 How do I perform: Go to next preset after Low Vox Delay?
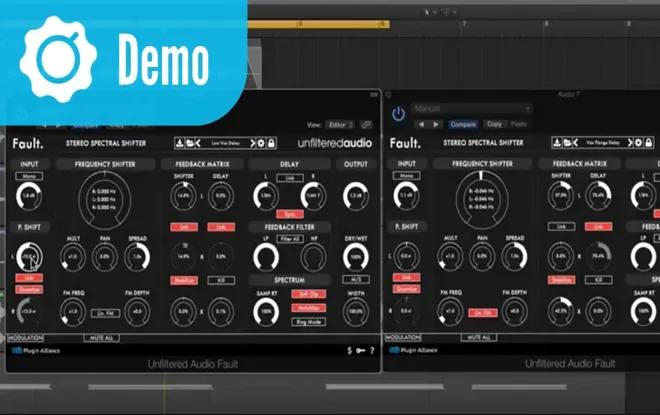[x=252, y=143]
